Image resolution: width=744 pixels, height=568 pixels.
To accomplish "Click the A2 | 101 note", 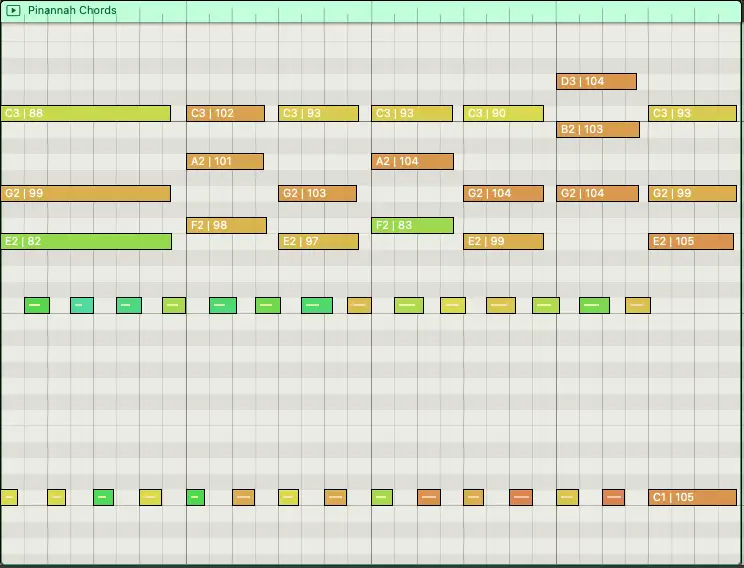I will (x=225, y=161).
